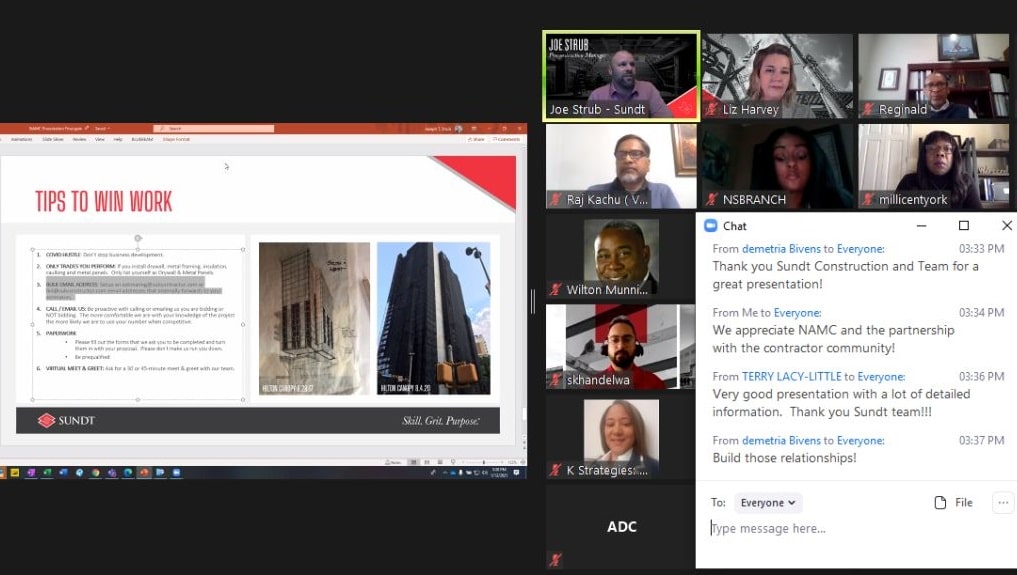1017x575 pixels.
Task: Click the PowerPoint title bar Search box
Action: [x=213, y=128]
